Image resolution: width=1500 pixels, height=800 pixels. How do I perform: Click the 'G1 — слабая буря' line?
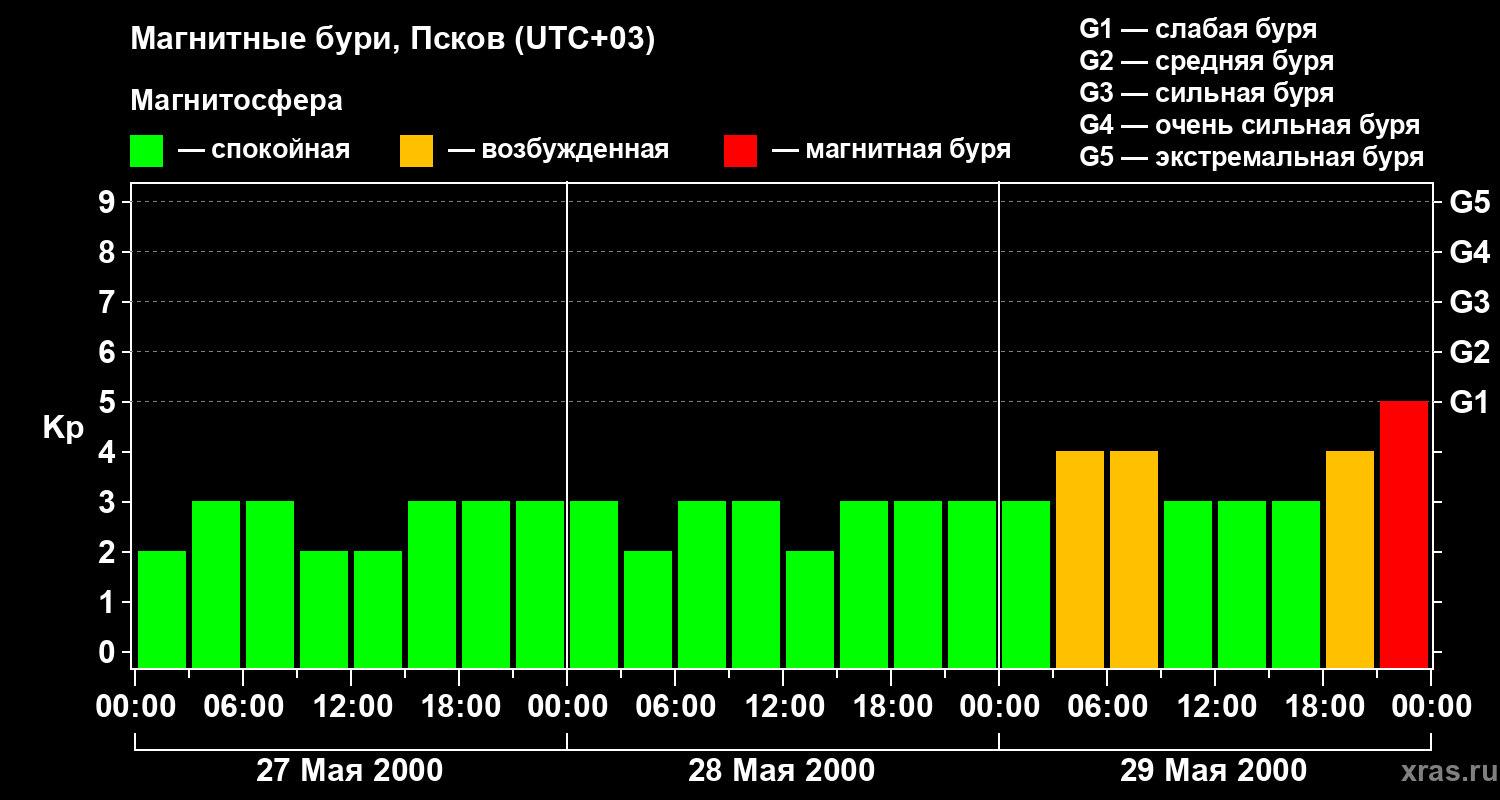click(x=1198, y=29)
